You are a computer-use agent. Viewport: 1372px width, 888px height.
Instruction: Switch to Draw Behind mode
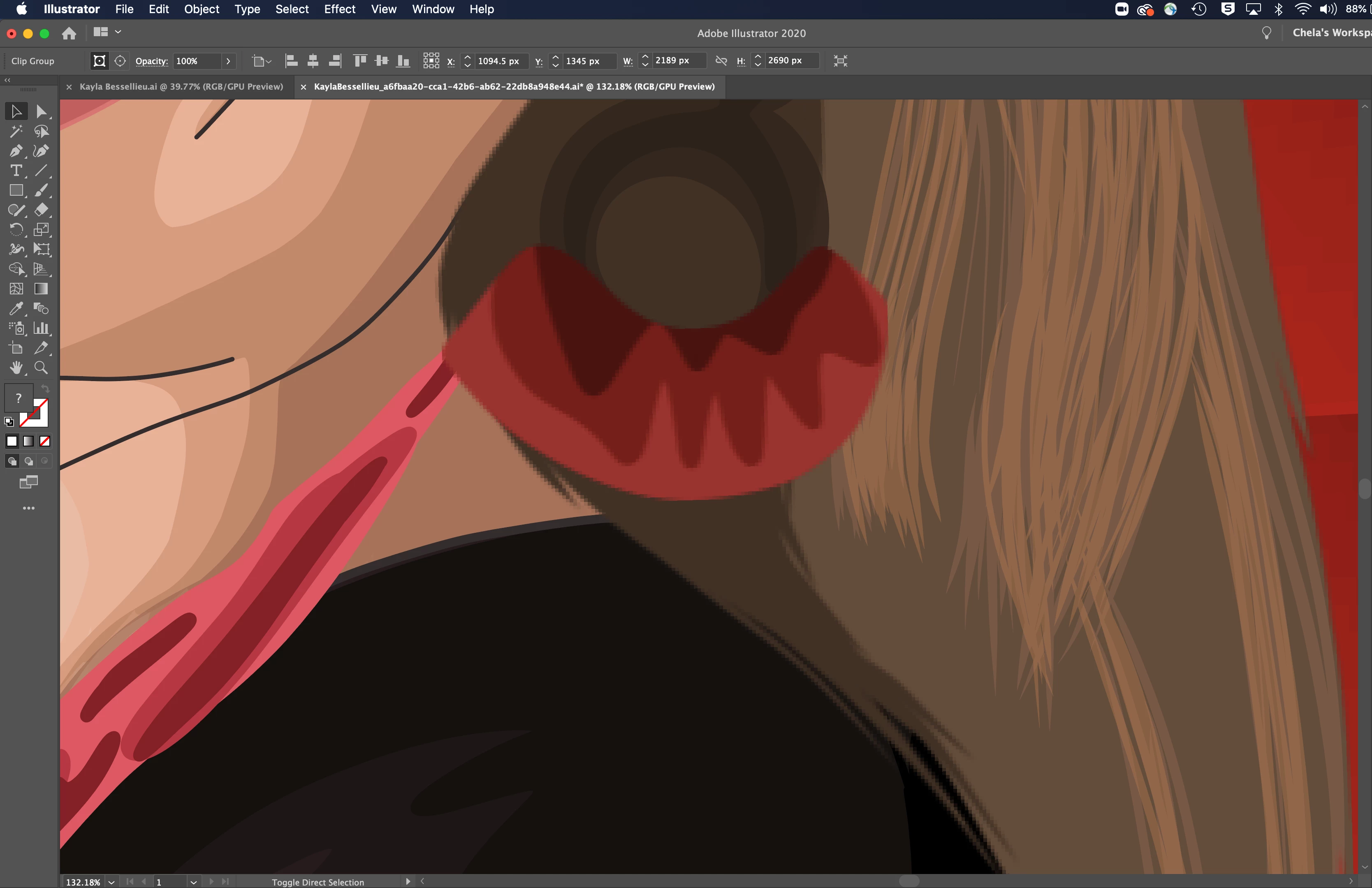point(28,461)
